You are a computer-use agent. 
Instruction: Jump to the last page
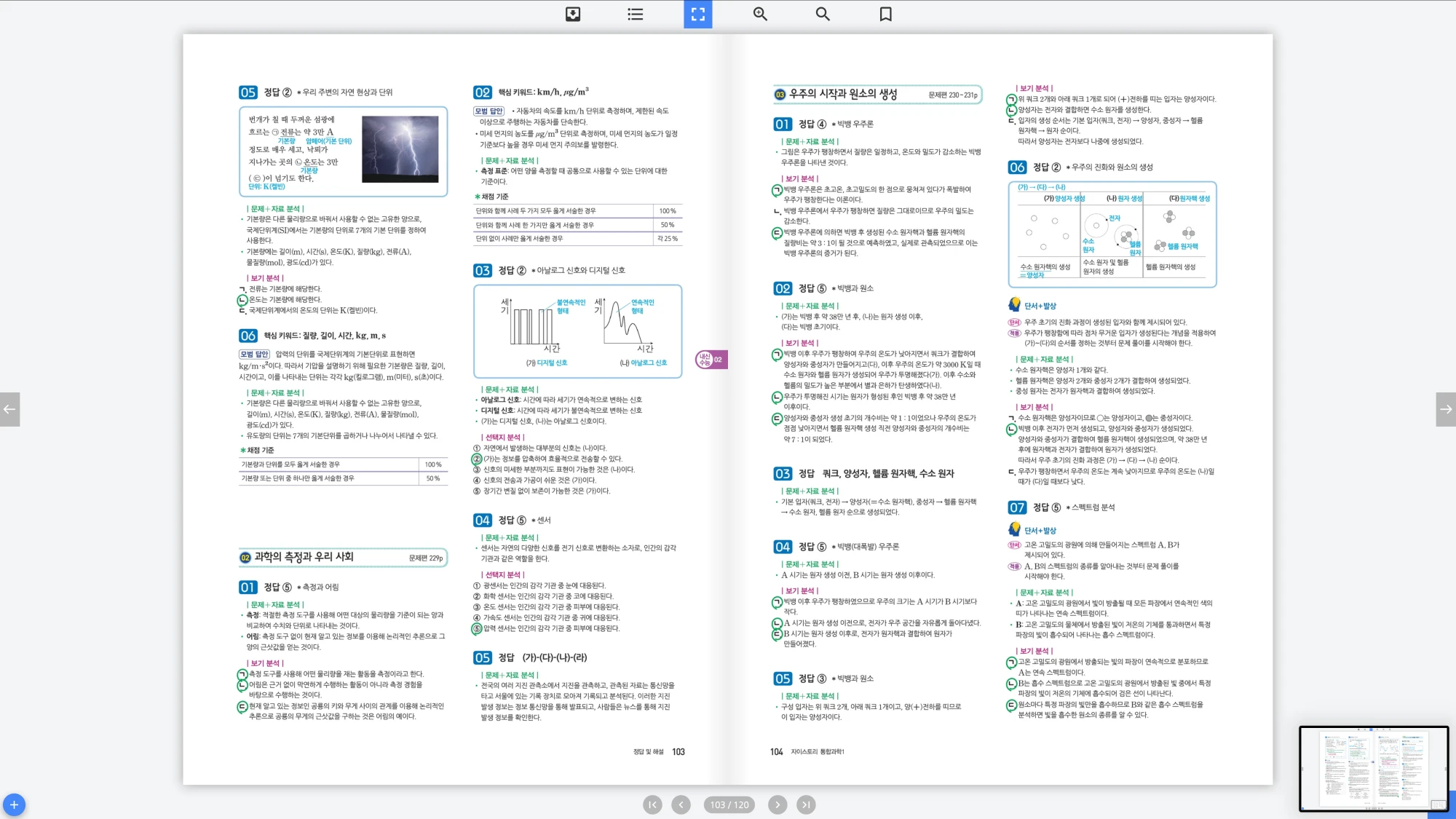click(806, 804)
